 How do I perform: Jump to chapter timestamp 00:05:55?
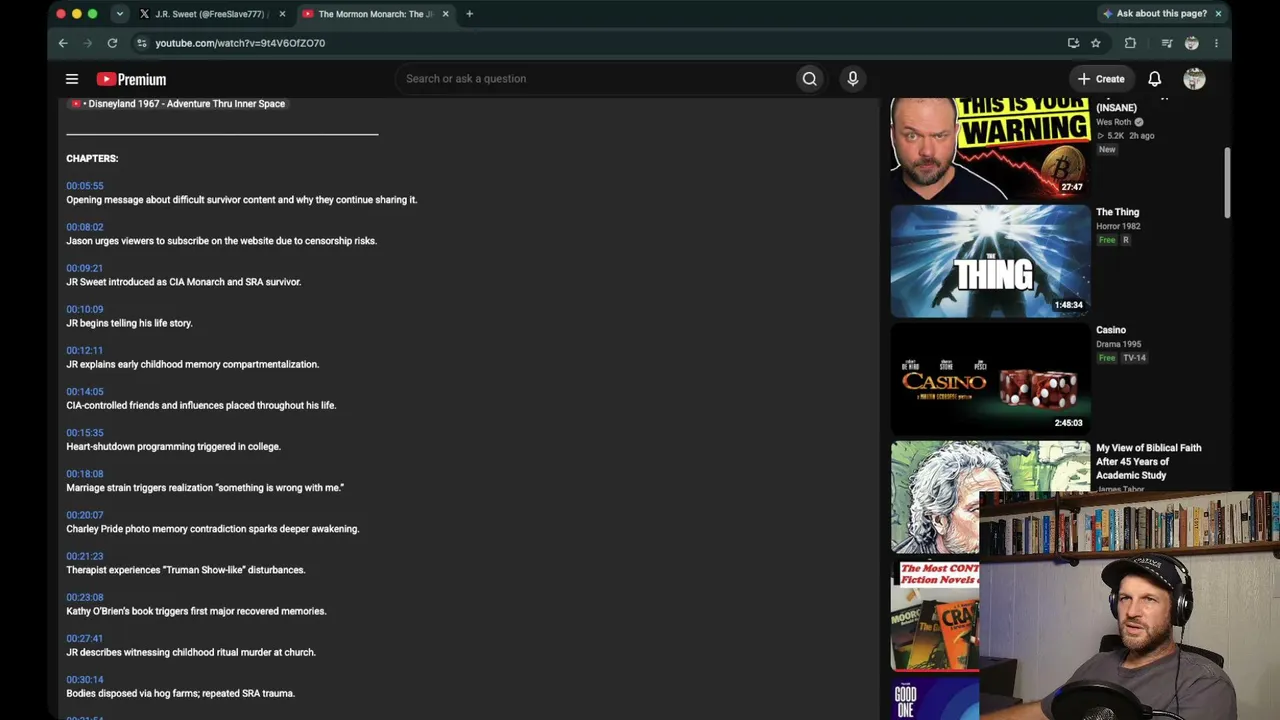pos(85,186)
